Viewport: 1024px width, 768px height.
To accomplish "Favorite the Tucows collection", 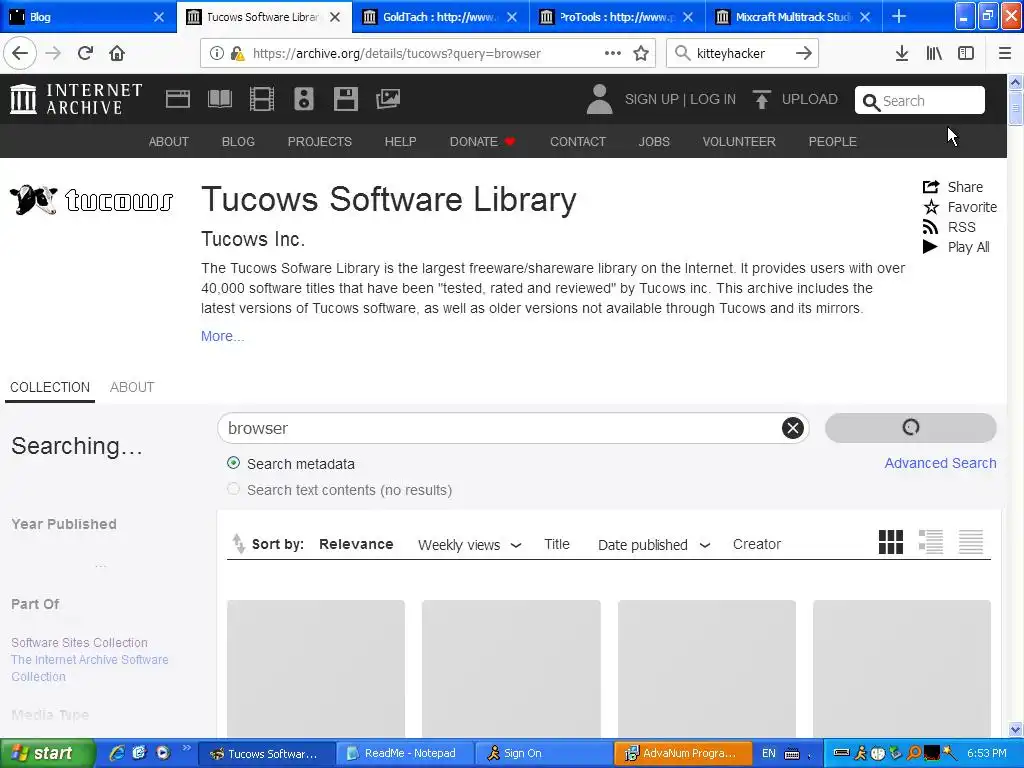I will (959, 207).
